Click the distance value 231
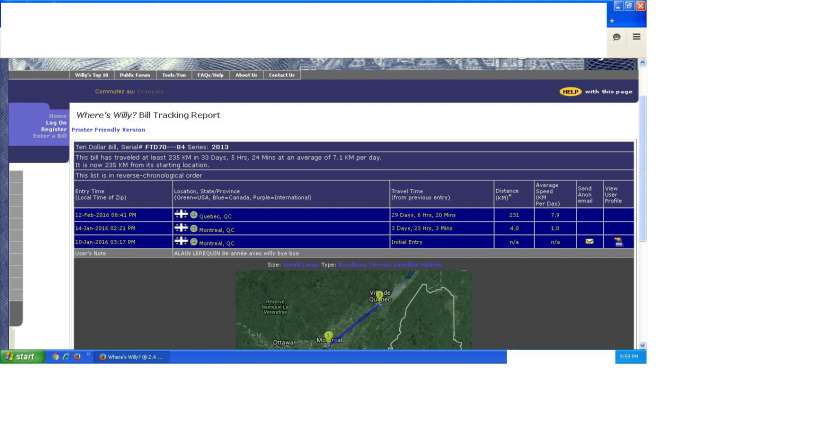825x429 pixels. coord(514,215)
